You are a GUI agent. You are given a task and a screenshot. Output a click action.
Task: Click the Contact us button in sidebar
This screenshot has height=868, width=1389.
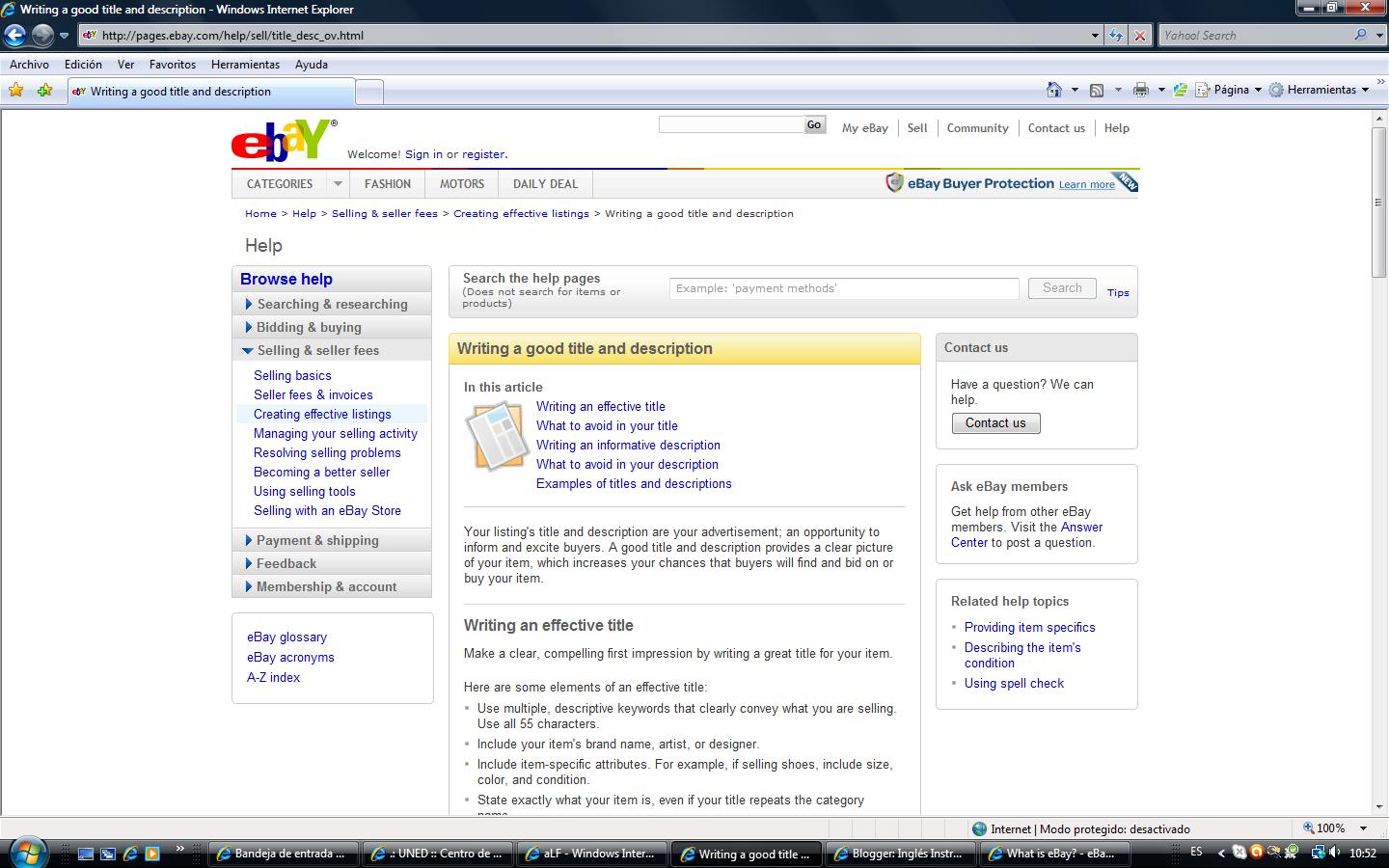pos(995,423)
